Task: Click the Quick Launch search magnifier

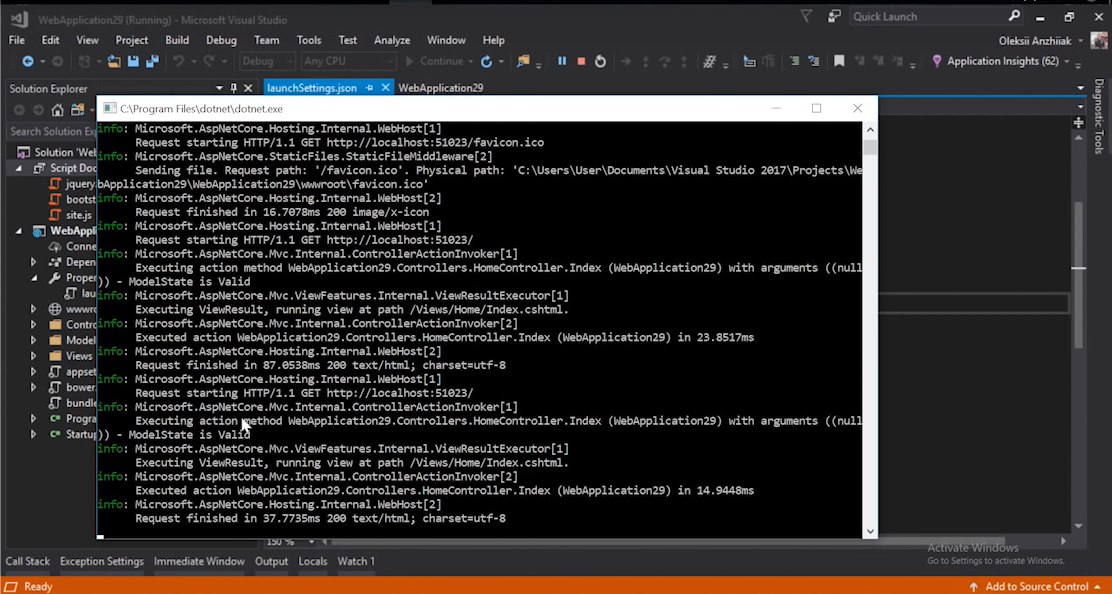Action: click(1014, 16)
